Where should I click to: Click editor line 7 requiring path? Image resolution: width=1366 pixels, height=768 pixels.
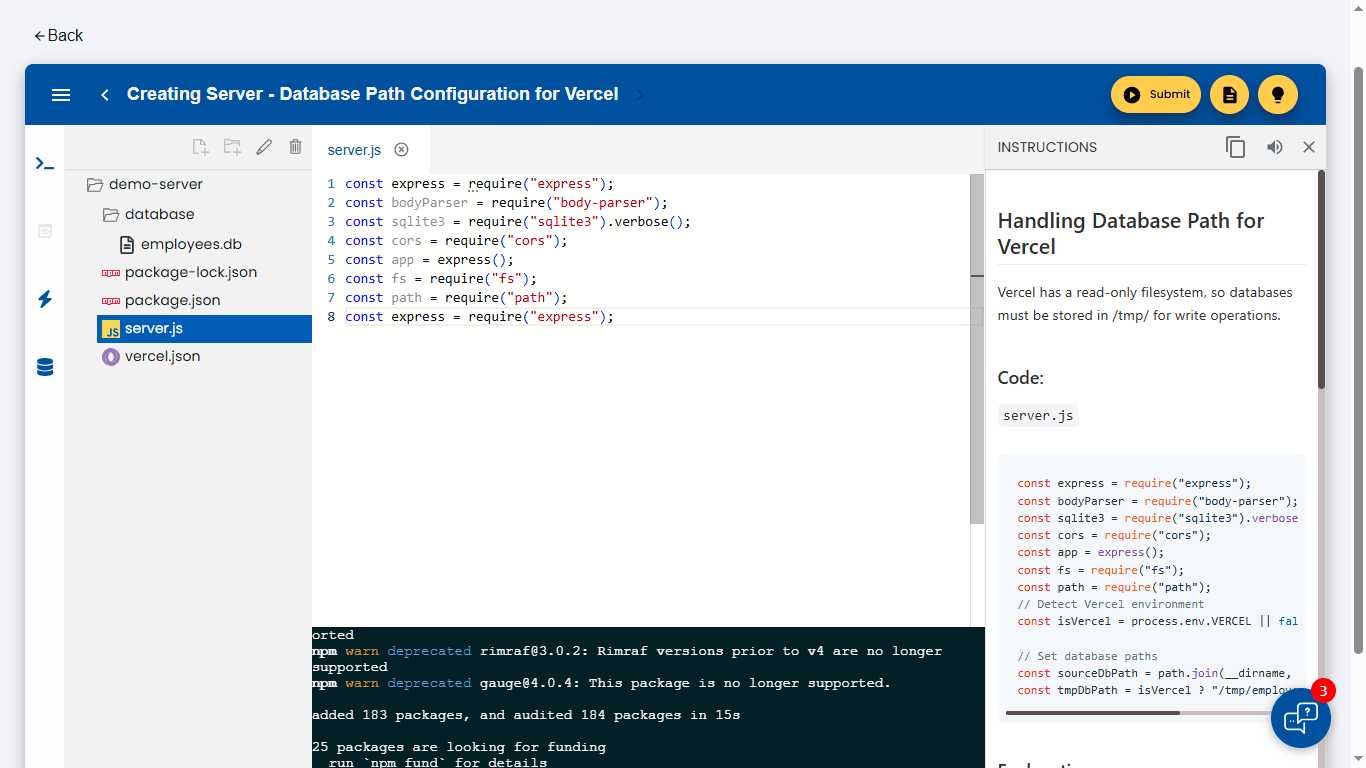456,298
